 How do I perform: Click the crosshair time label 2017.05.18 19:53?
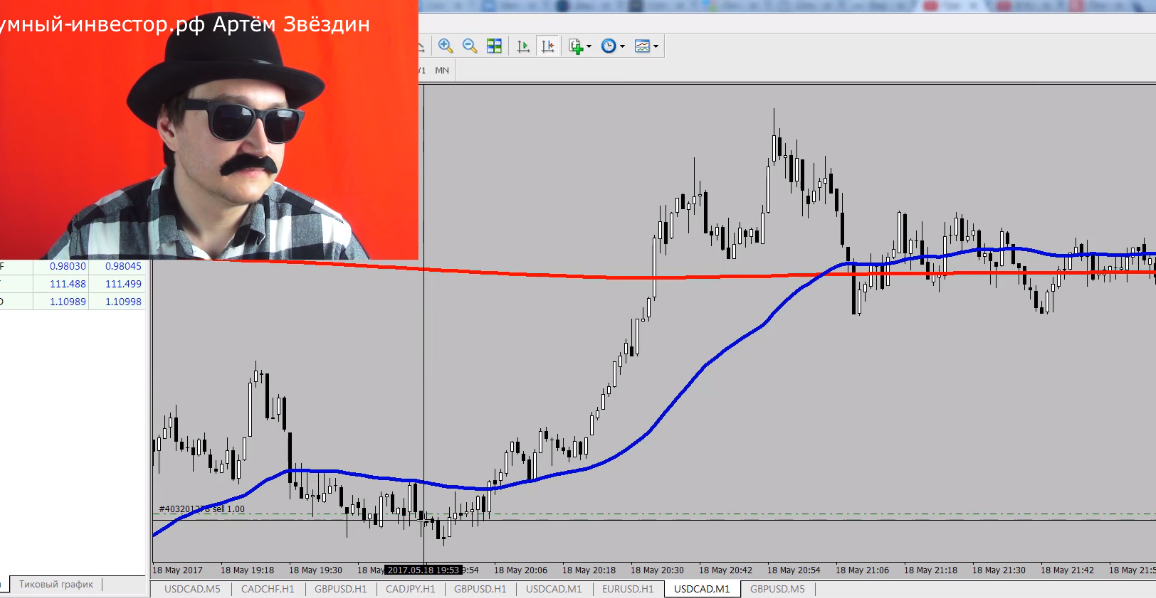point(423,570)
